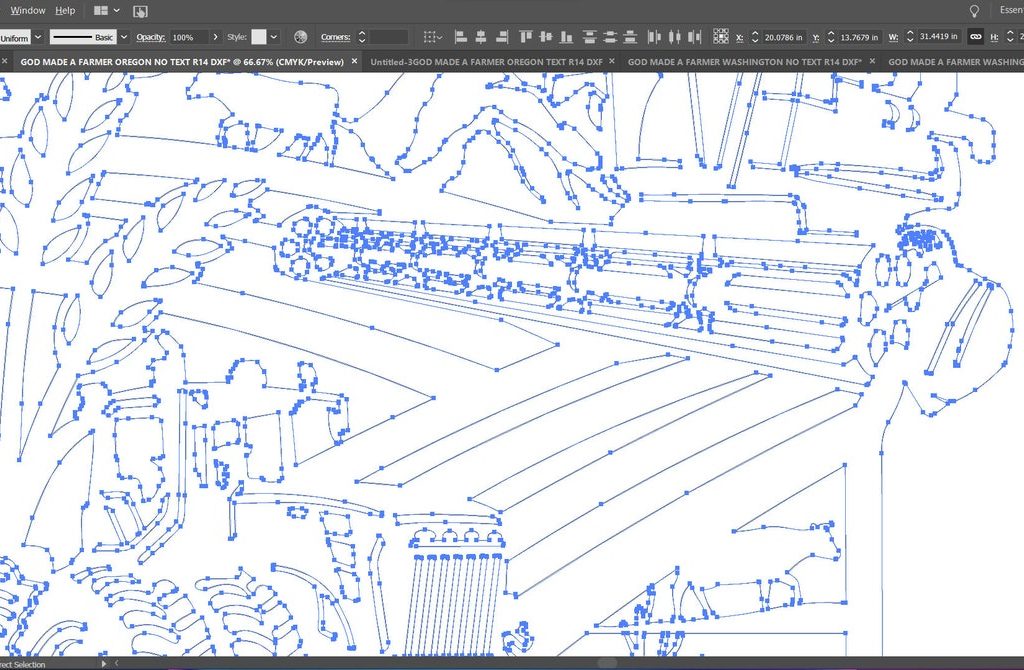
Task: Click the Opacity label link
Action: tap(150, 37)
